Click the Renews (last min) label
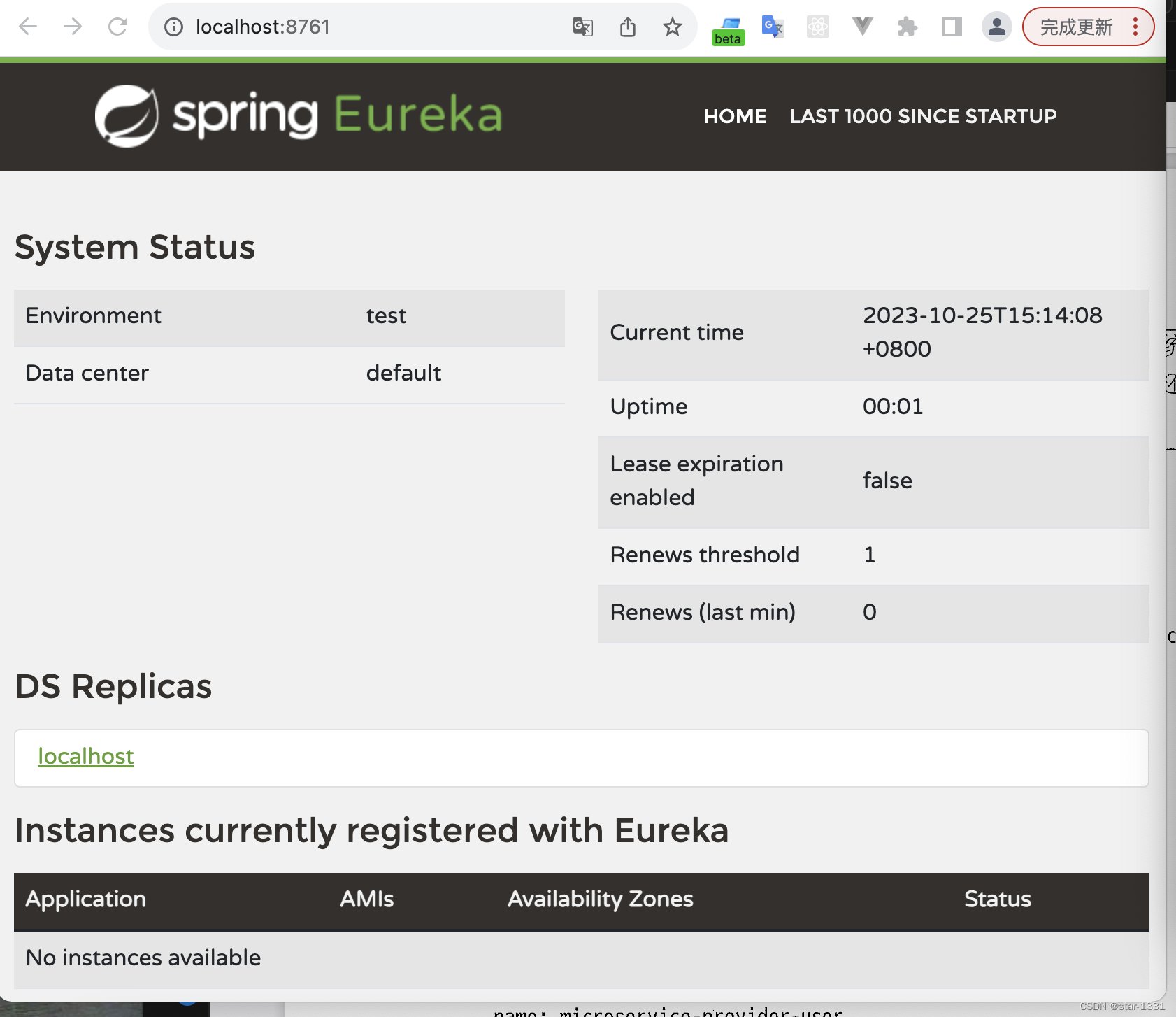1176x1017 pixels. pos(703,613)
